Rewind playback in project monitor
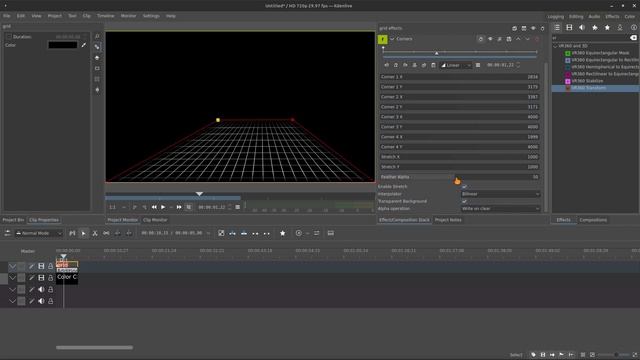This screenshot has width=640, height=360. click(154, 207)
